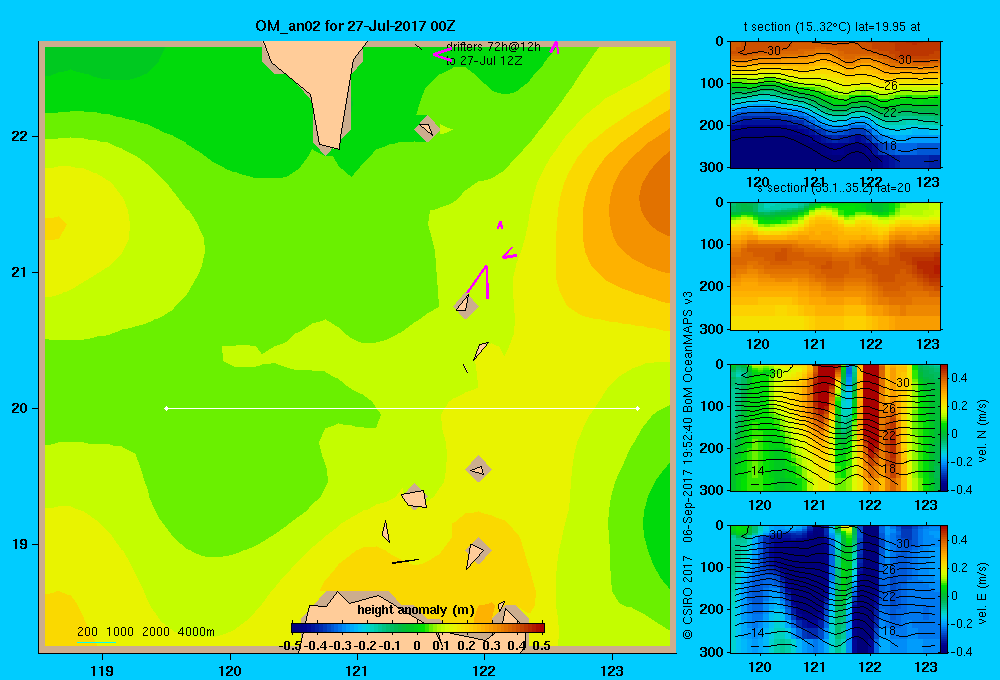Screen dimensions: 1000x680
Task: Click the depth 300 label on temperature section
Action: (x=712, y=166)
